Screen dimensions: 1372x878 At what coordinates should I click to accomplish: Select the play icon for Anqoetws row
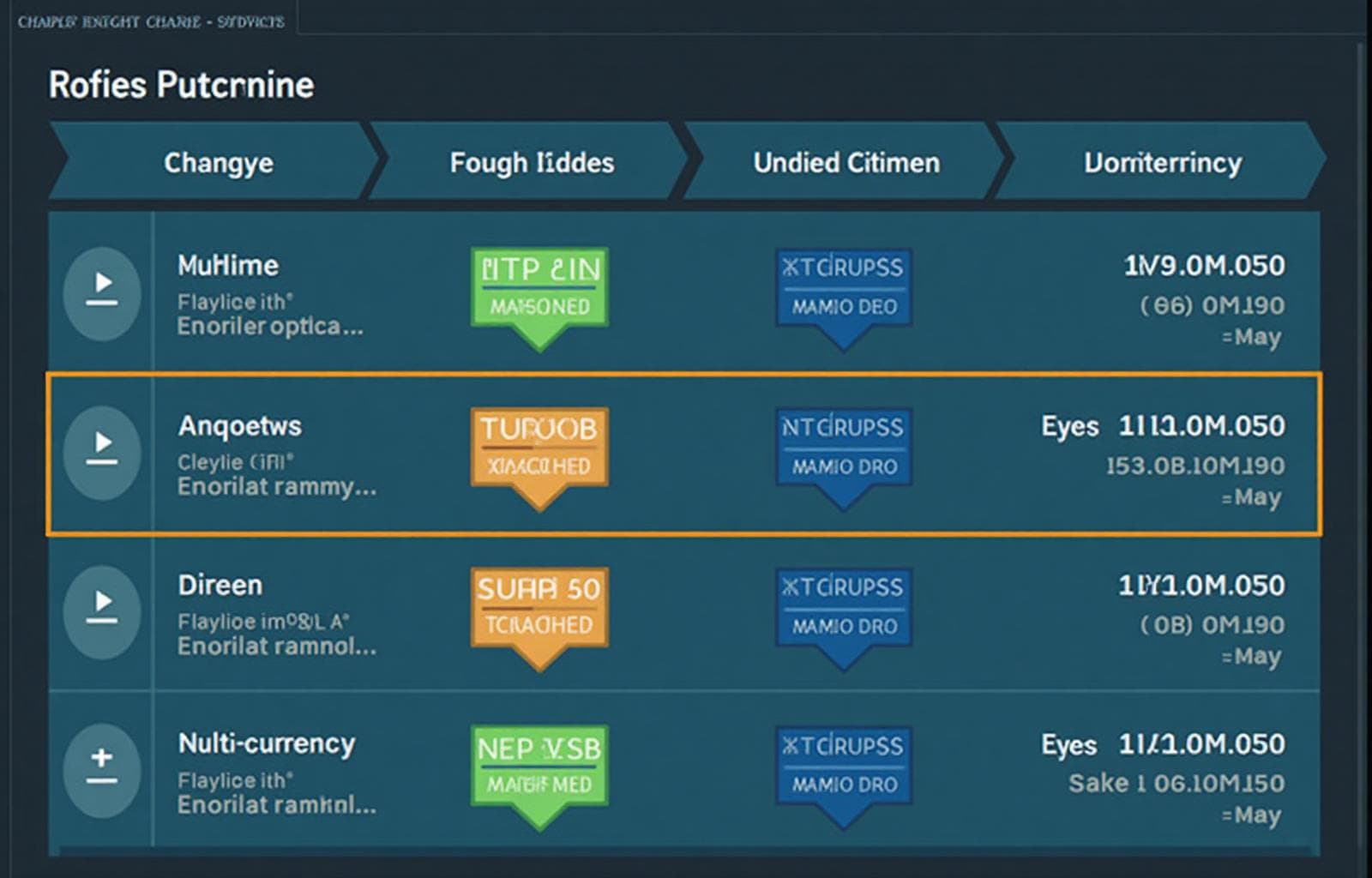[105, 454]
